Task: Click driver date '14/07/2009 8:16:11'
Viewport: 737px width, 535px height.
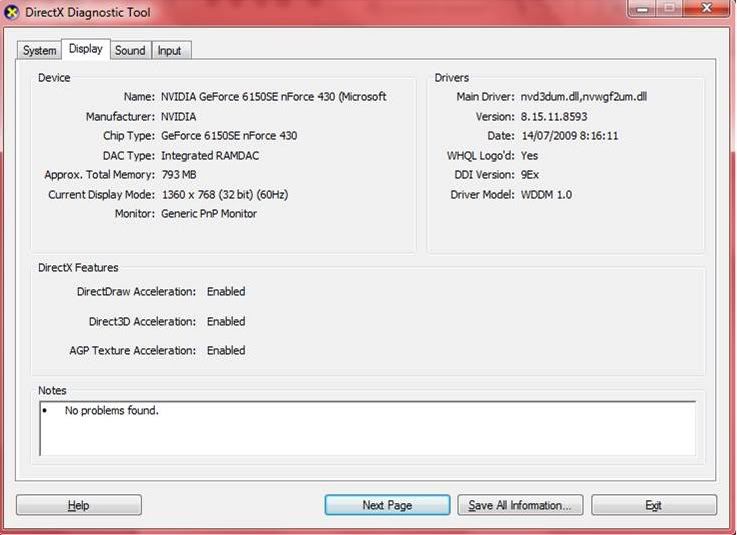Action: (570, 136)
